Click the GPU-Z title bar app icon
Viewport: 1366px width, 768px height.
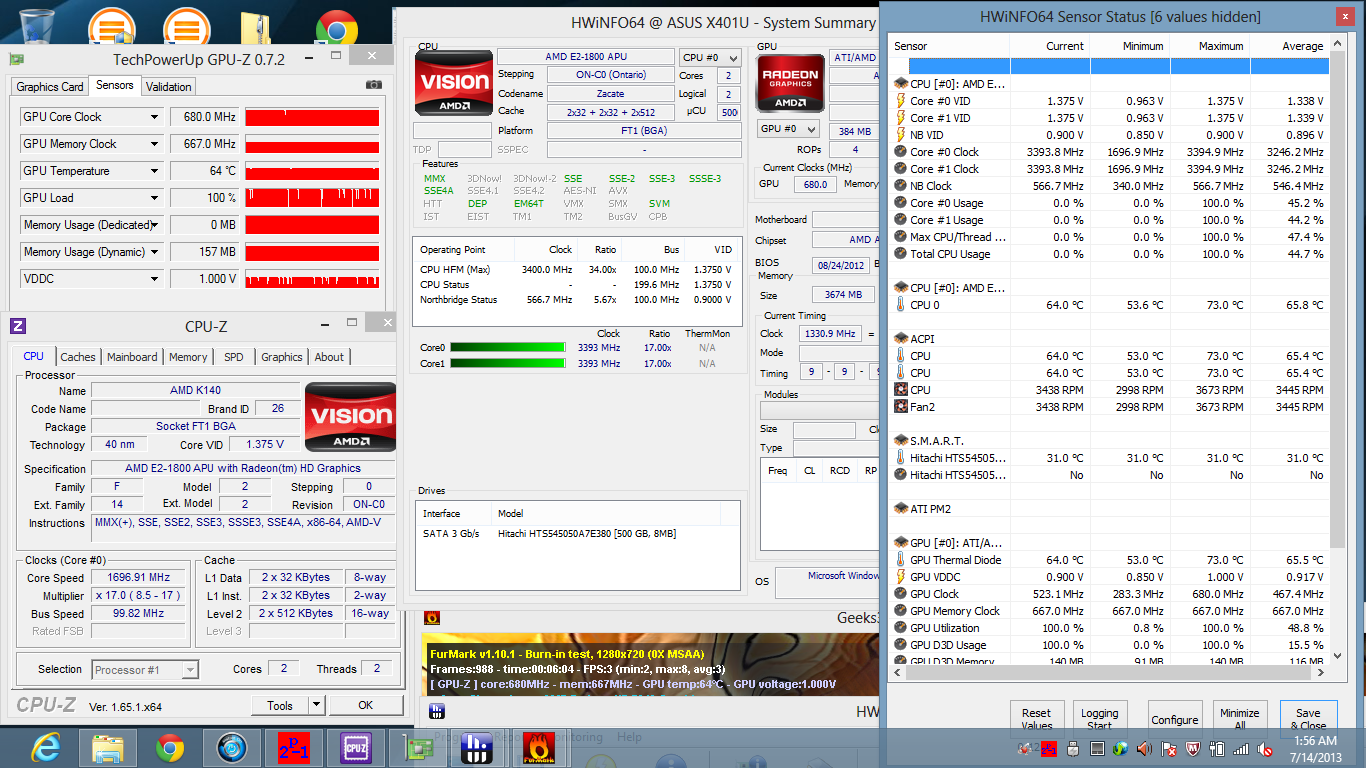(x=16, y=60)
